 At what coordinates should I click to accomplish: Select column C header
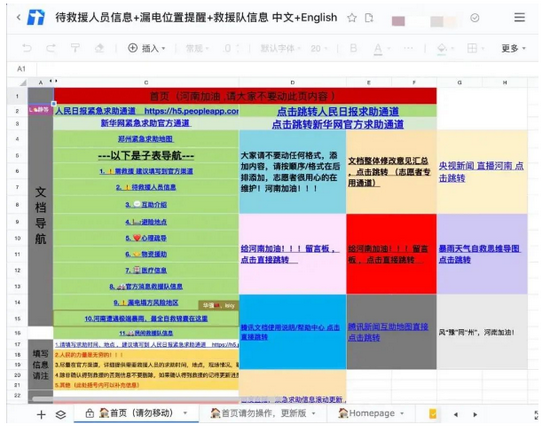click(x=146, y=82)
